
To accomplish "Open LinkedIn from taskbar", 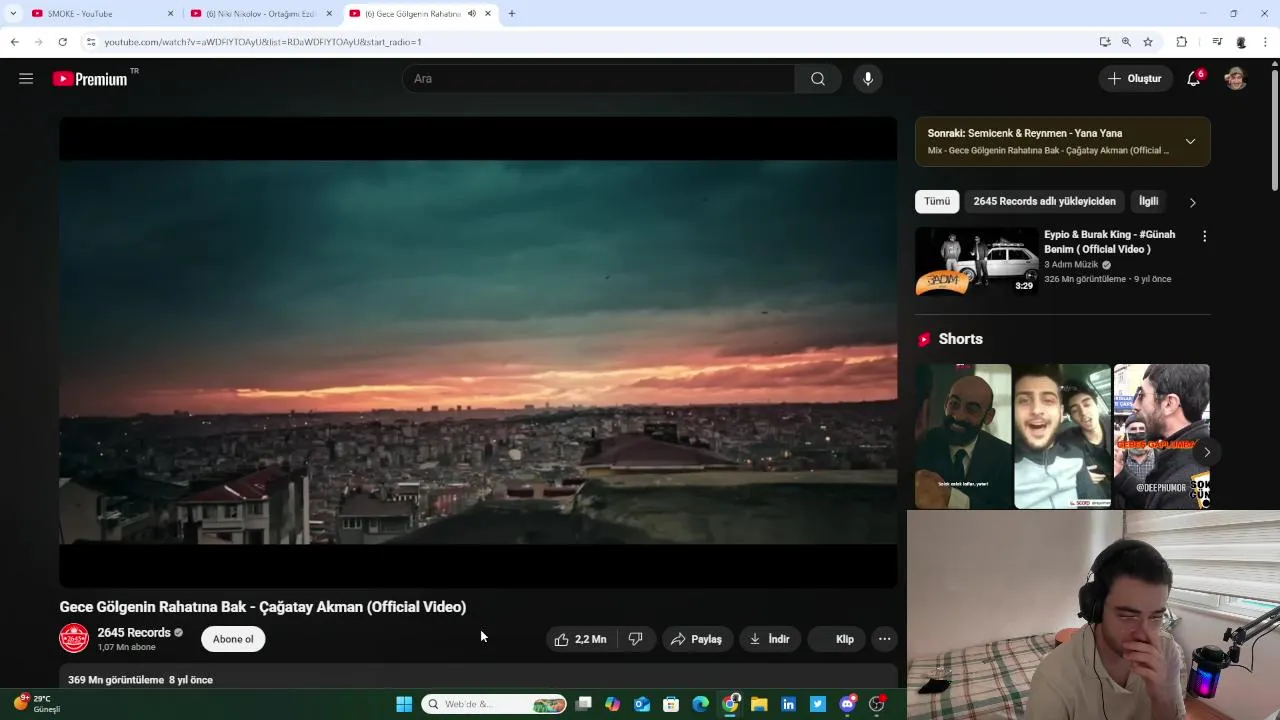I will pos(788,704).
